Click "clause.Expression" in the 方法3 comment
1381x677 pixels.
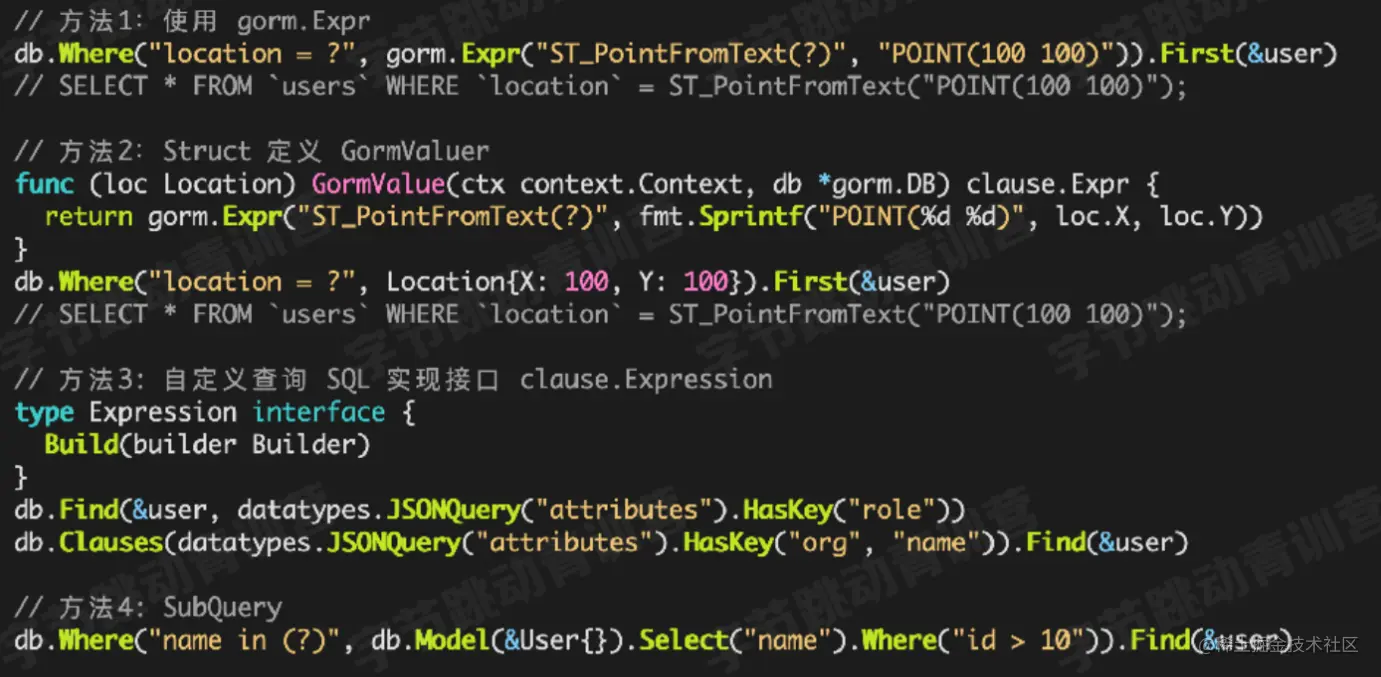coord(646,379)
